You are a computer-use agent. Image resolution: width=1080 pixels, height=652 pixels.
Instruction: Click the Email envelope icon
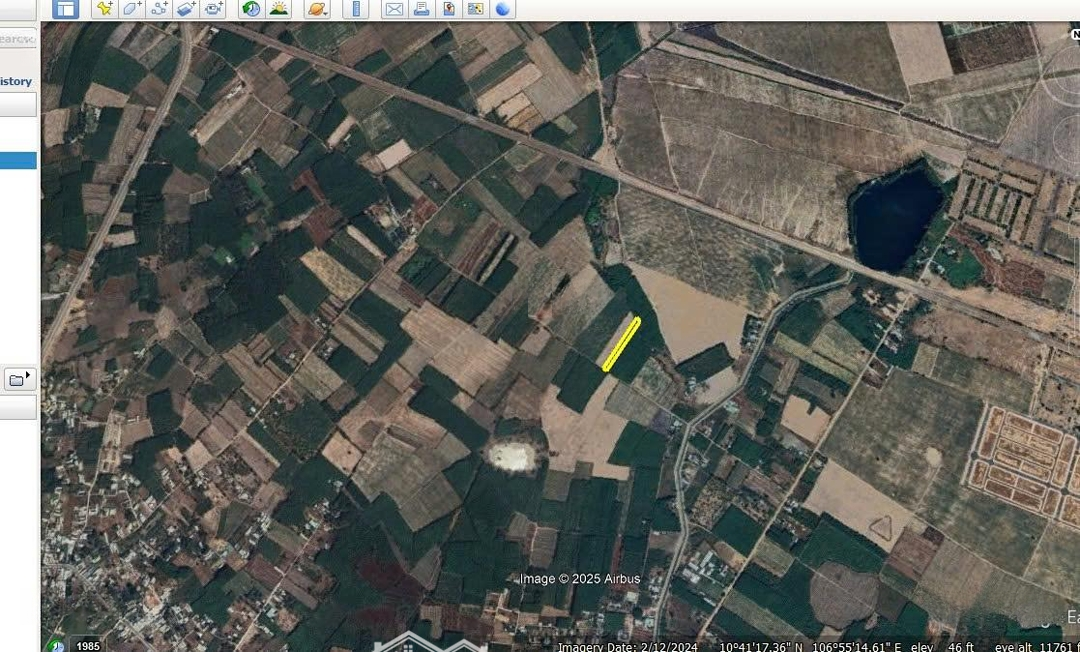[394, 9]
